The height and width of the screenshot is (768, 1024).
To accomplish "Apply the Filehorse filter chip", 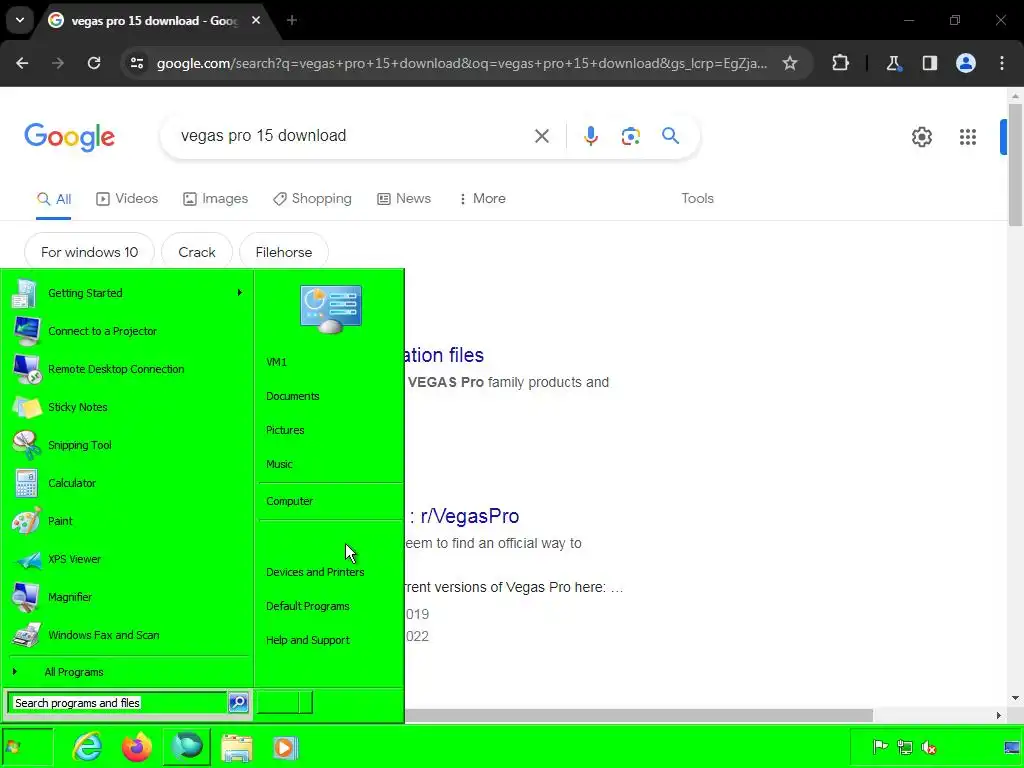I will tap(283, 252).
